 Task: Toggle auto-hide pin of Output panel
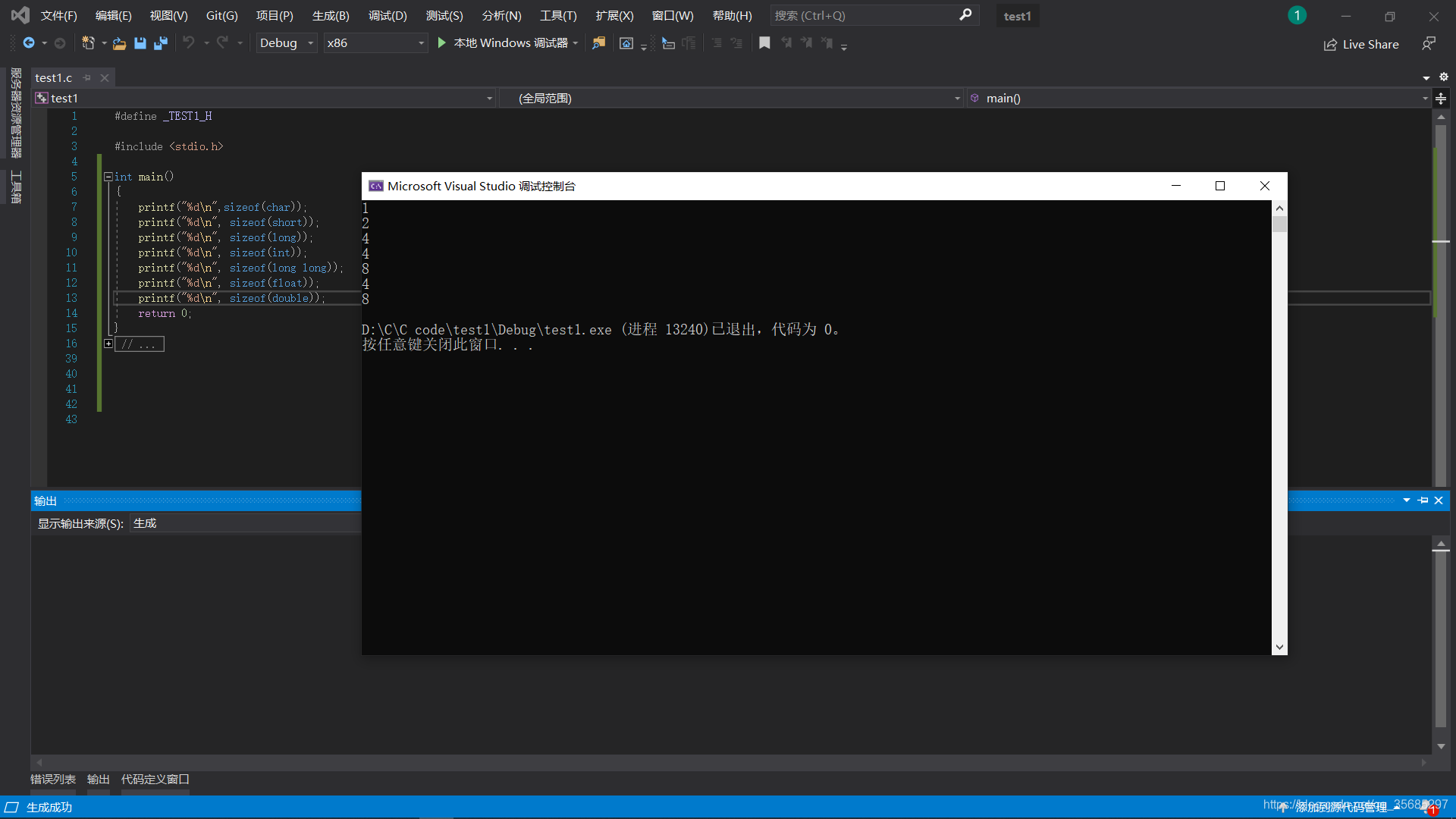coord(1423,500)
